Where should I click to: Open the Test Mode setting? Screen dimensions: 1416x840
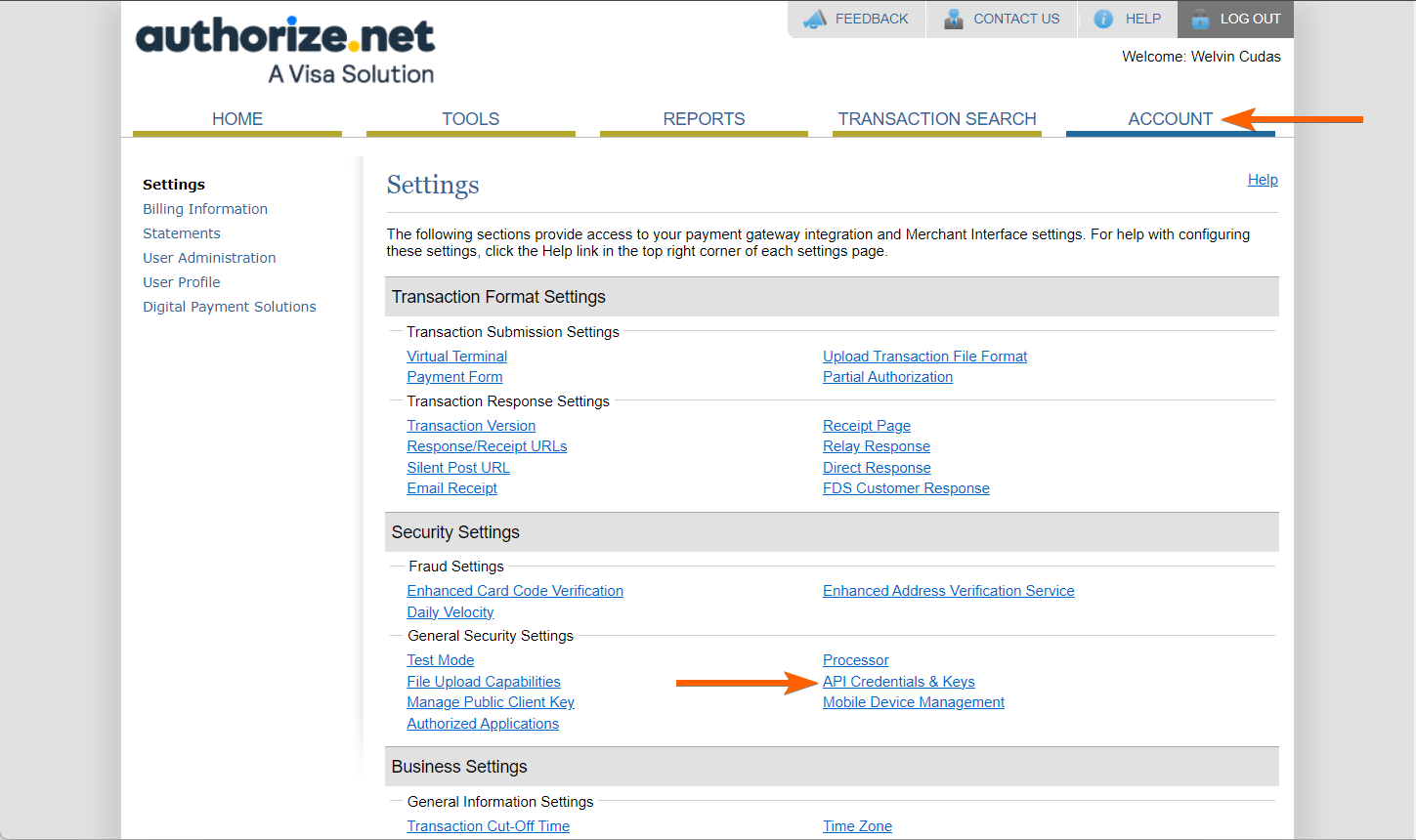[440, 660]
